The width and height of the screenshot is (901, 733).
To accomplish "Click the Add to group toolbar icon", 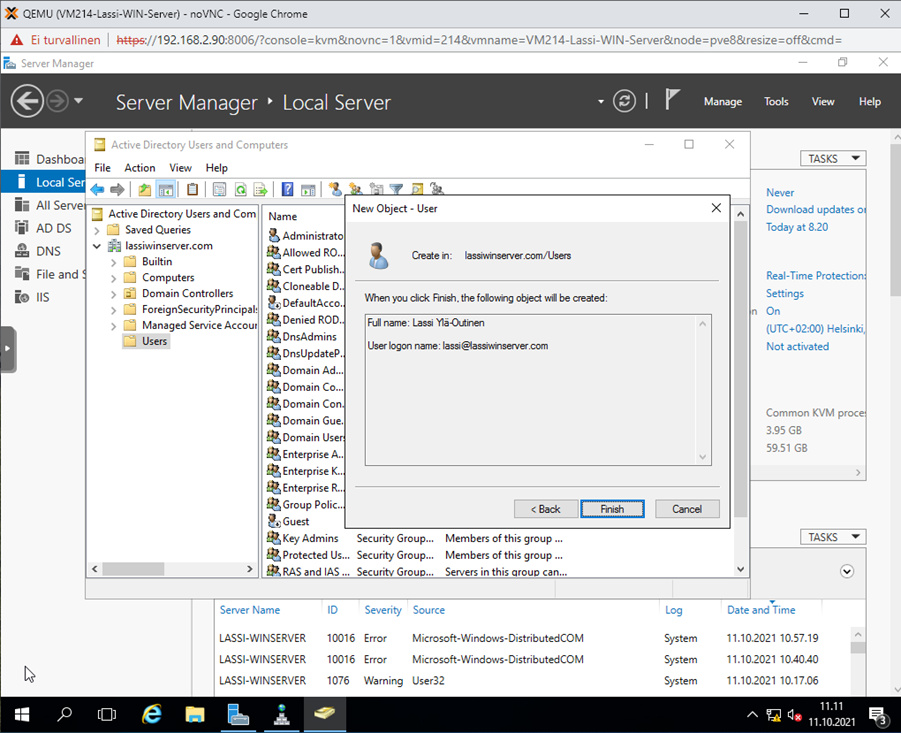I will (437, 189).
